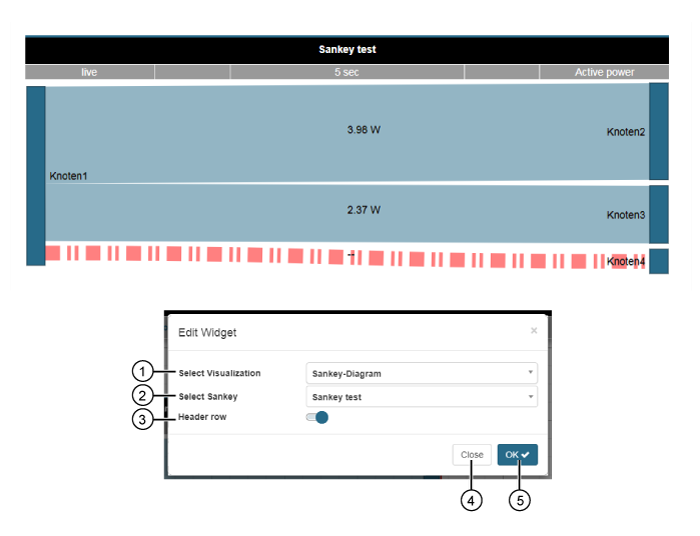The image size is (700, 536).
Task: Open the Select Visualization dropdown showing Sankey-Diagram
Action: [421, 373]
